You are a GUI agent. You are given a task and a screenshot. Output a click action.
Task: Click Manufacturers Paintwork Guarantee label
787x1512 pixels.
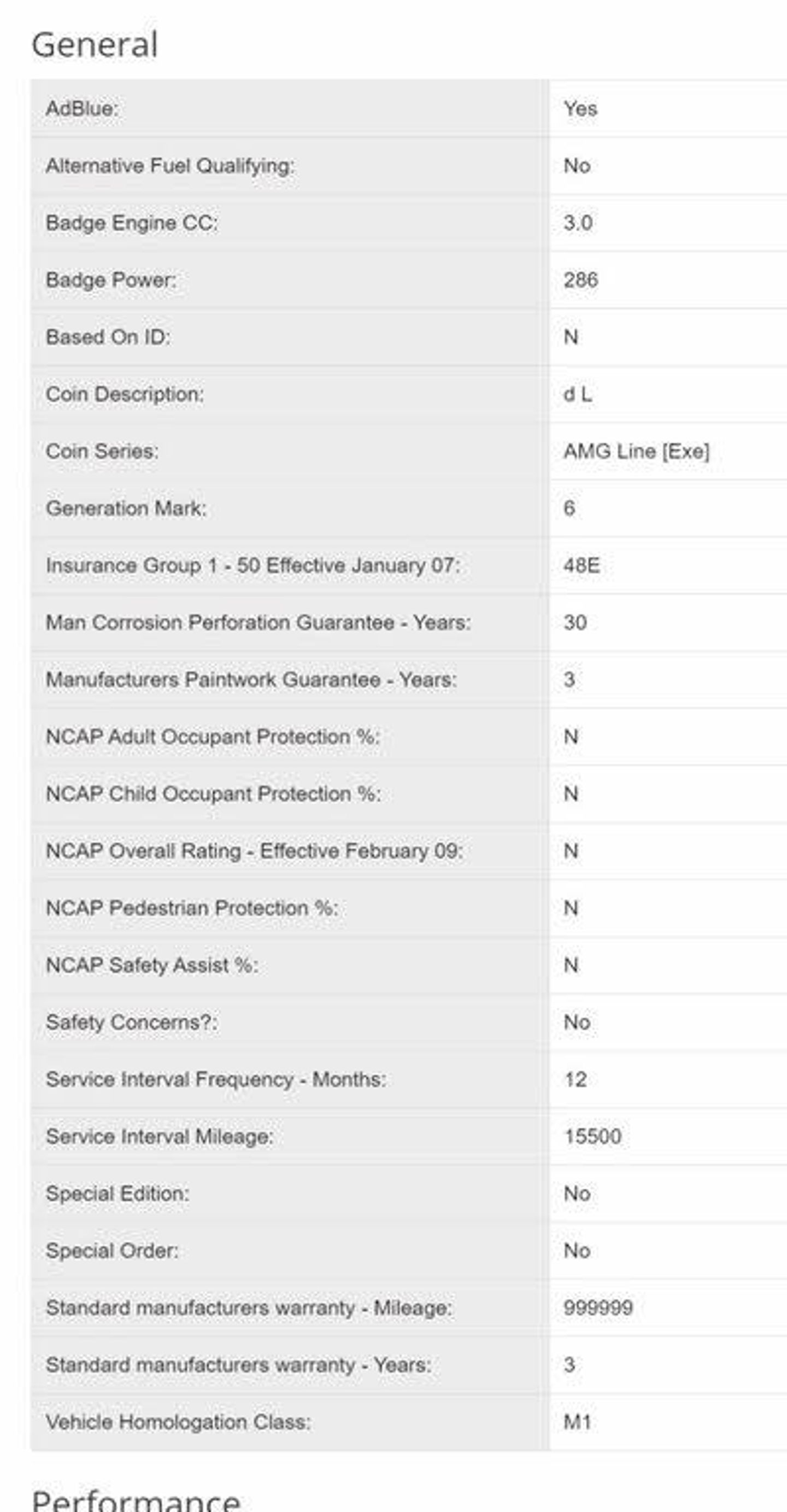251,680
